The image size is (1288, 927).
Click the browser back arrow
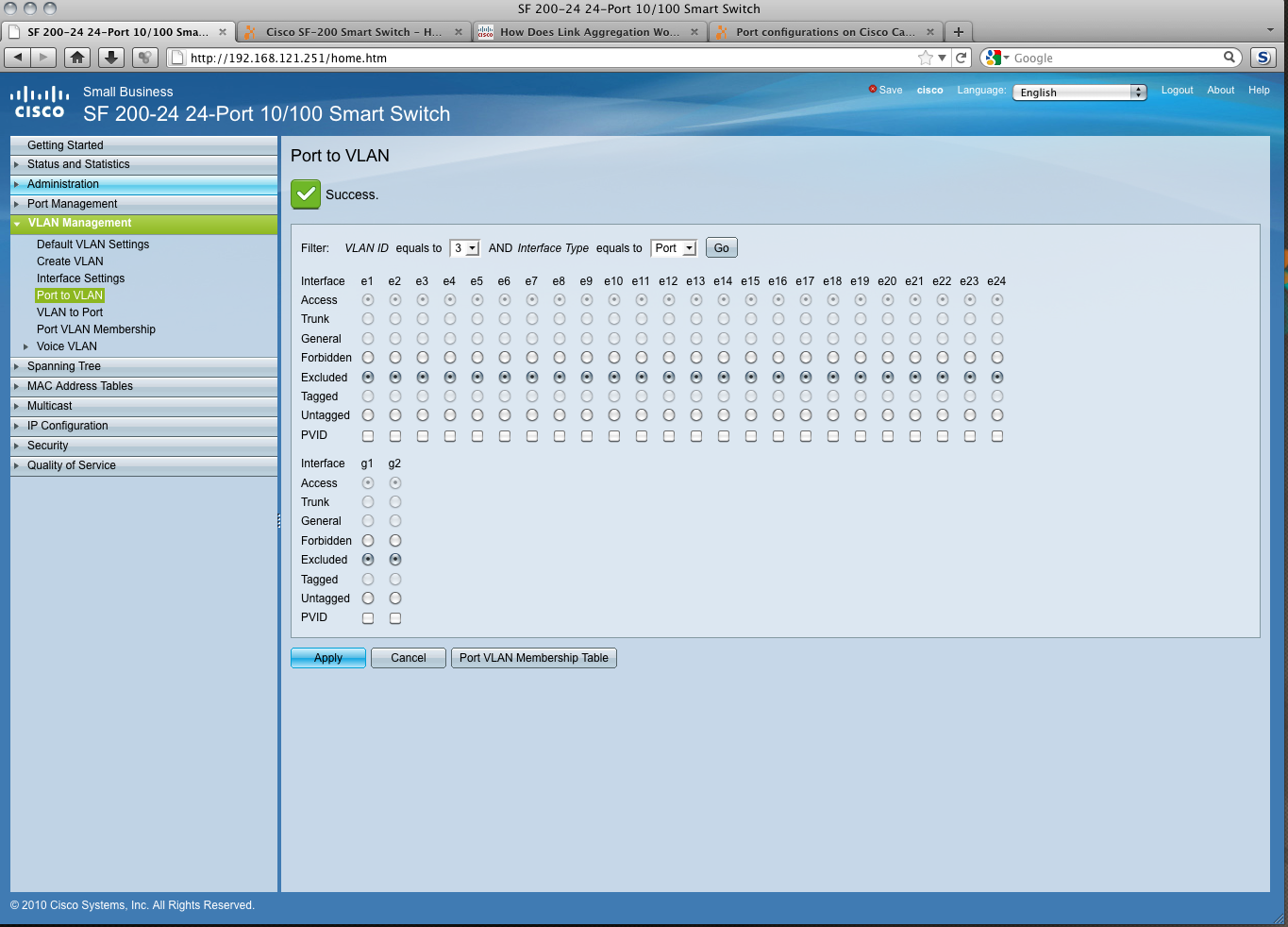pyautogui.click(x=18, y=58)
